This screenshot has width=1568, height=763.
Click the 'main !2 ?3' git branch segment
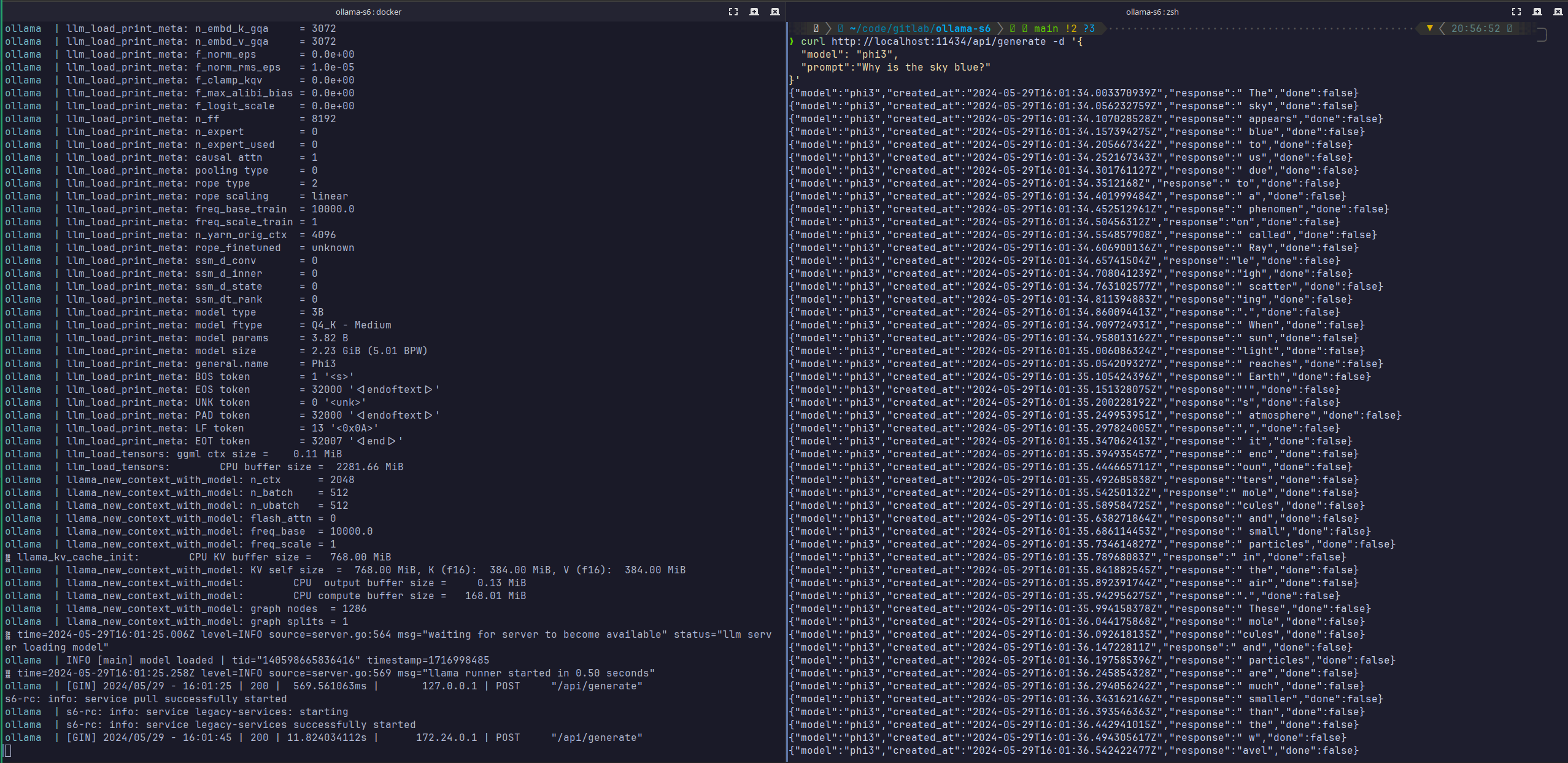(1064, 28)
